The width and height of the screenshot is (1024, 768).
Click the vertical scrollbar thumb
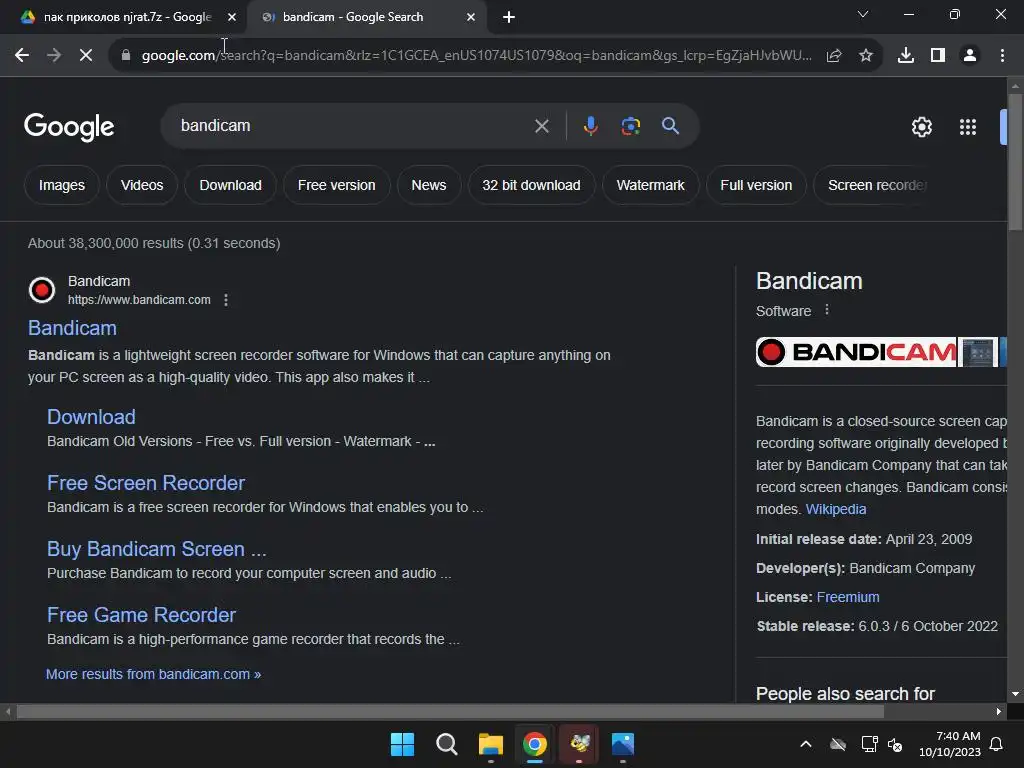click(x=1015, y=161)
